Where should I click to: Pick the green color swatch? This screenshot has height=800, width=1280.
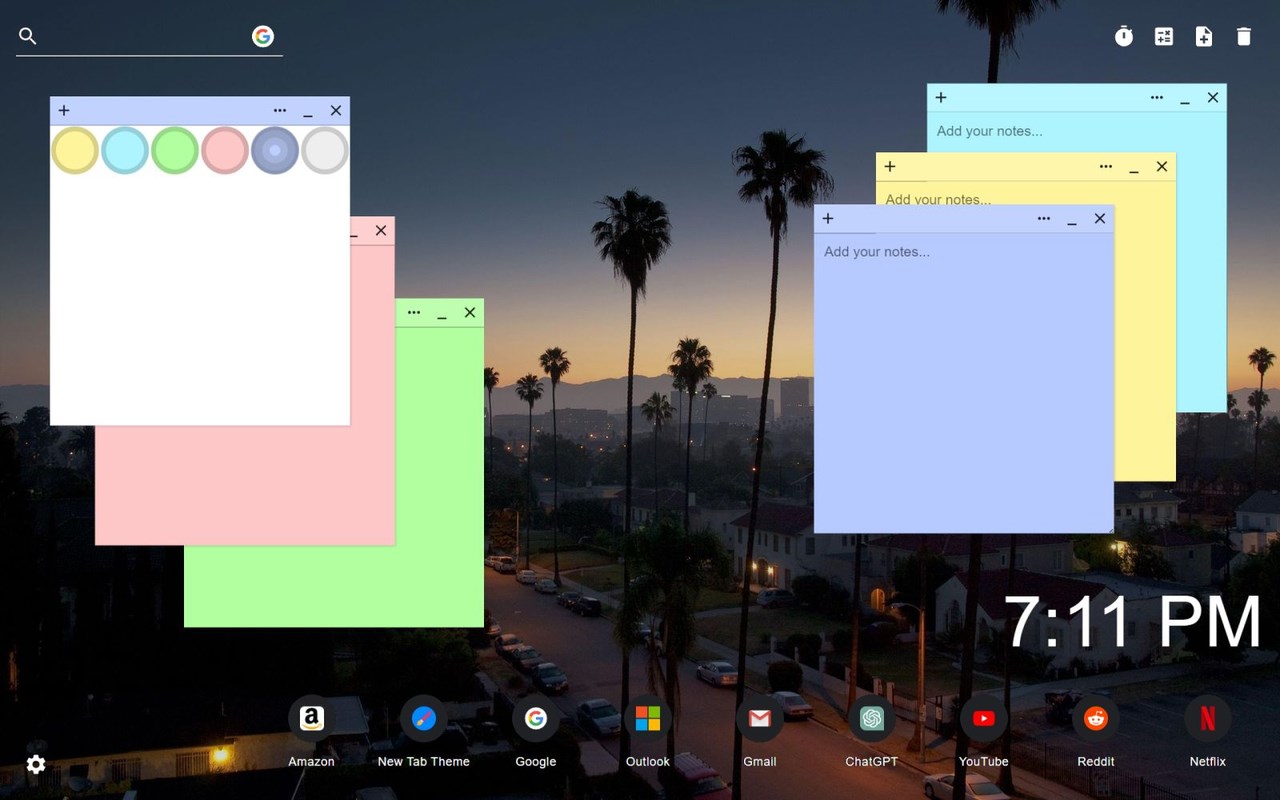pyautogui.click(x=175, y=151)
